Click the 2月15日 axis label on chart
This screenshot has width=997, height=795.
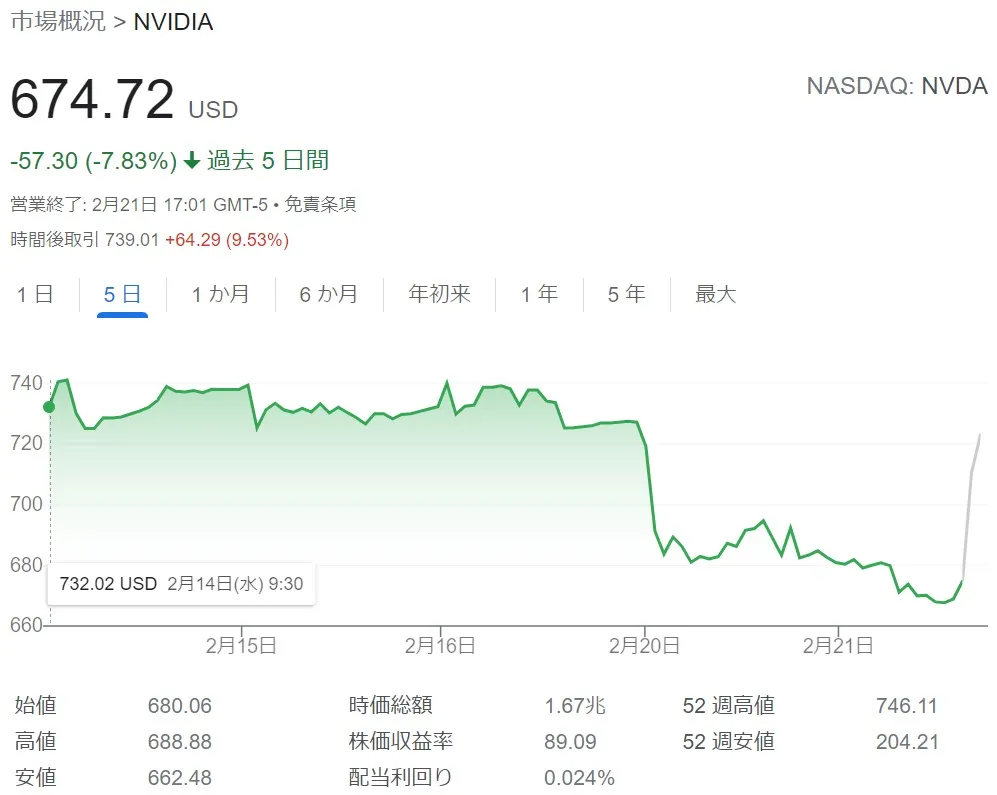pyautogui.click(x=242, y=645)
